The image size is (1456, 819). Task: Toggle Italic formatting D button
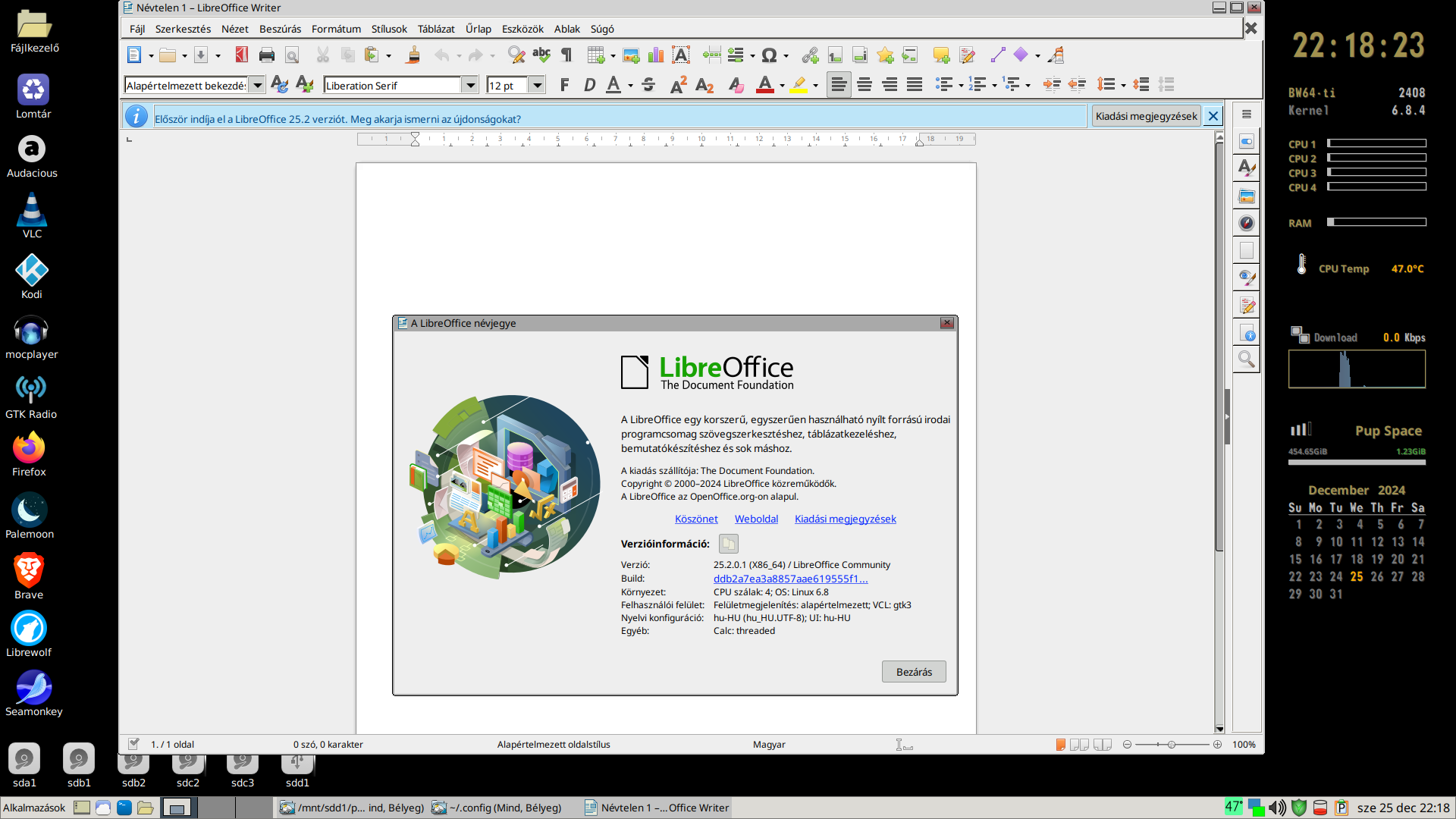pos(589,85)
